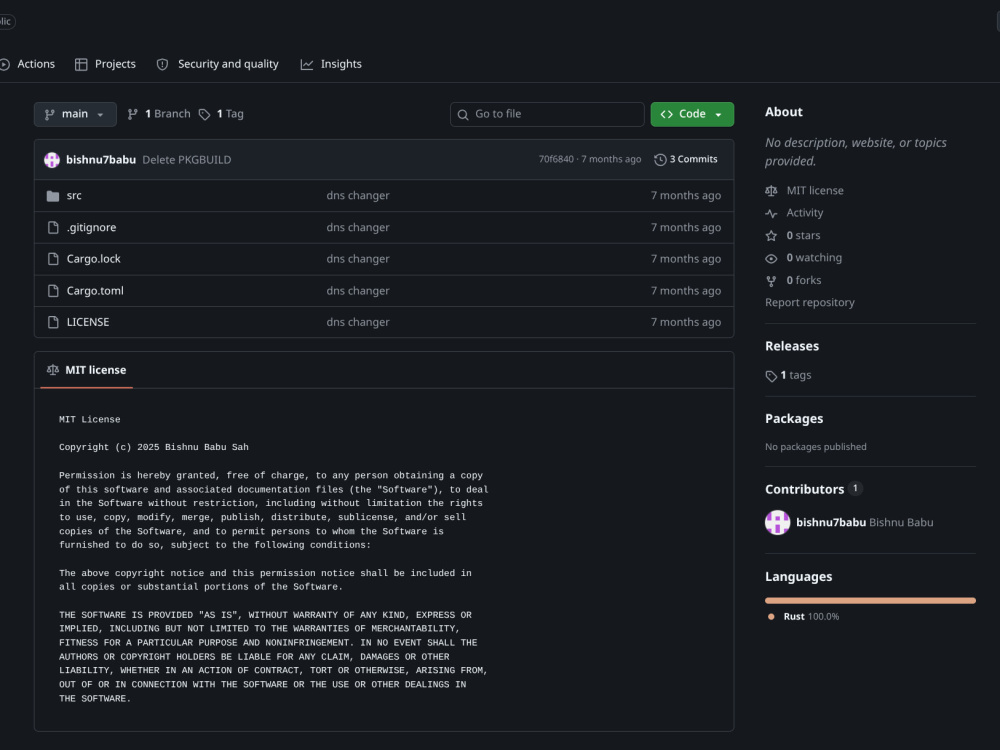Click the law scale icon in About
This screenshot has width=1000, height=750.
tap(771, 191)
